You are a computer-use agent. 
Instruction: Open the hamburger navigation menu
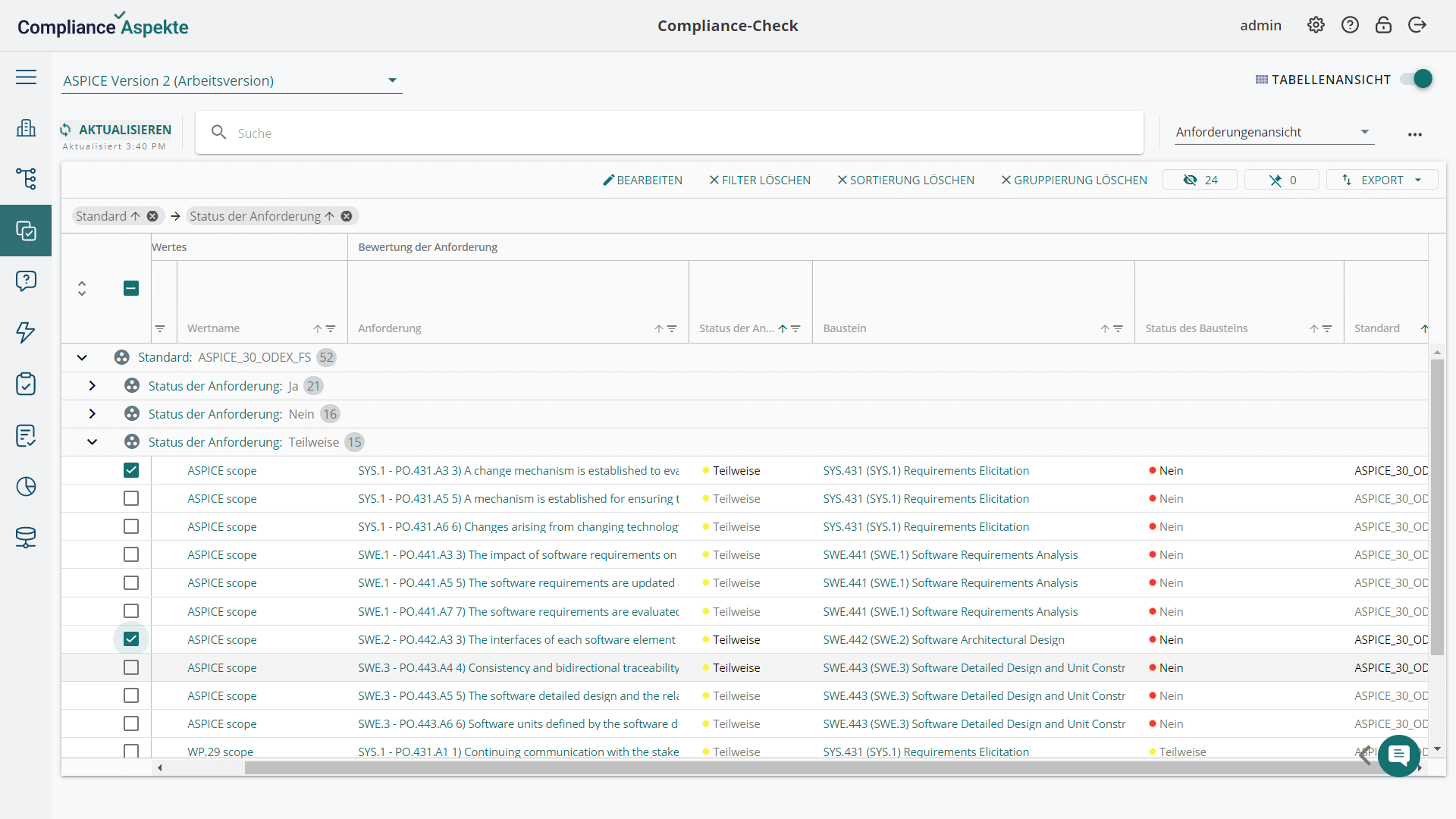(26, 77)
